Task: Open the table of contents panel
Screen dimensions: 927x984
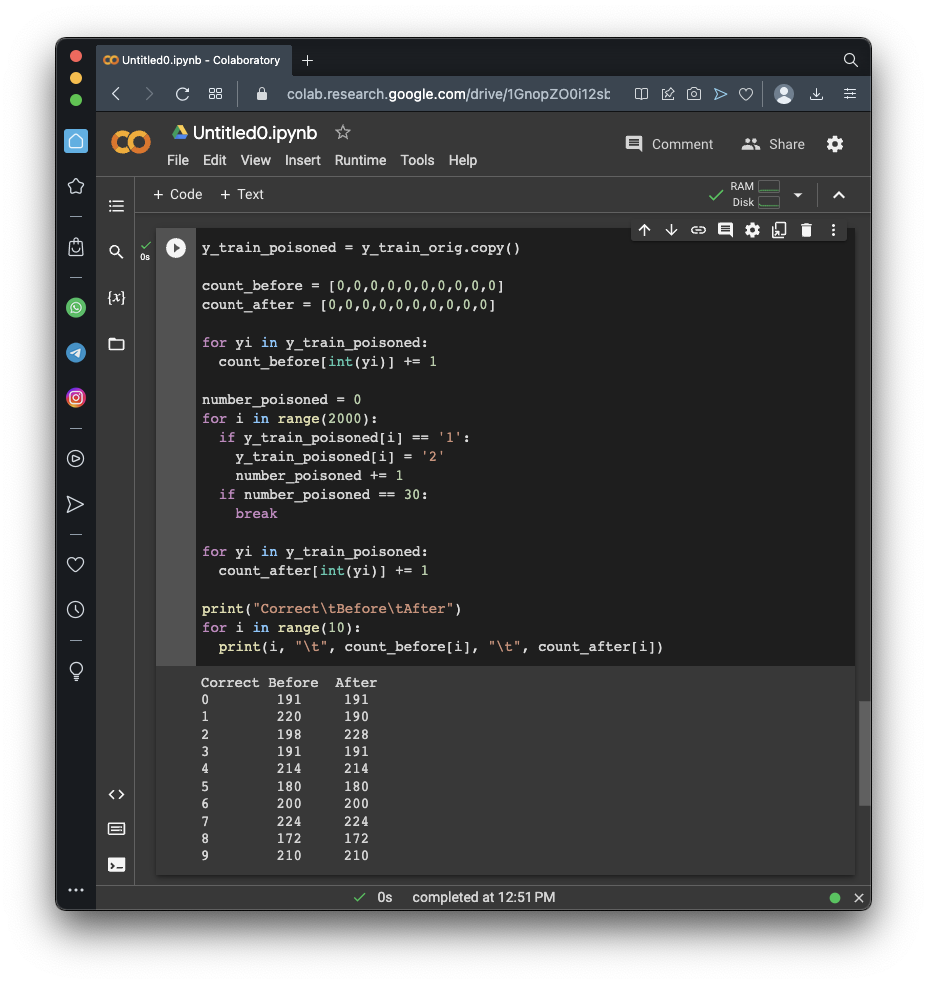Action: point(116,206)
